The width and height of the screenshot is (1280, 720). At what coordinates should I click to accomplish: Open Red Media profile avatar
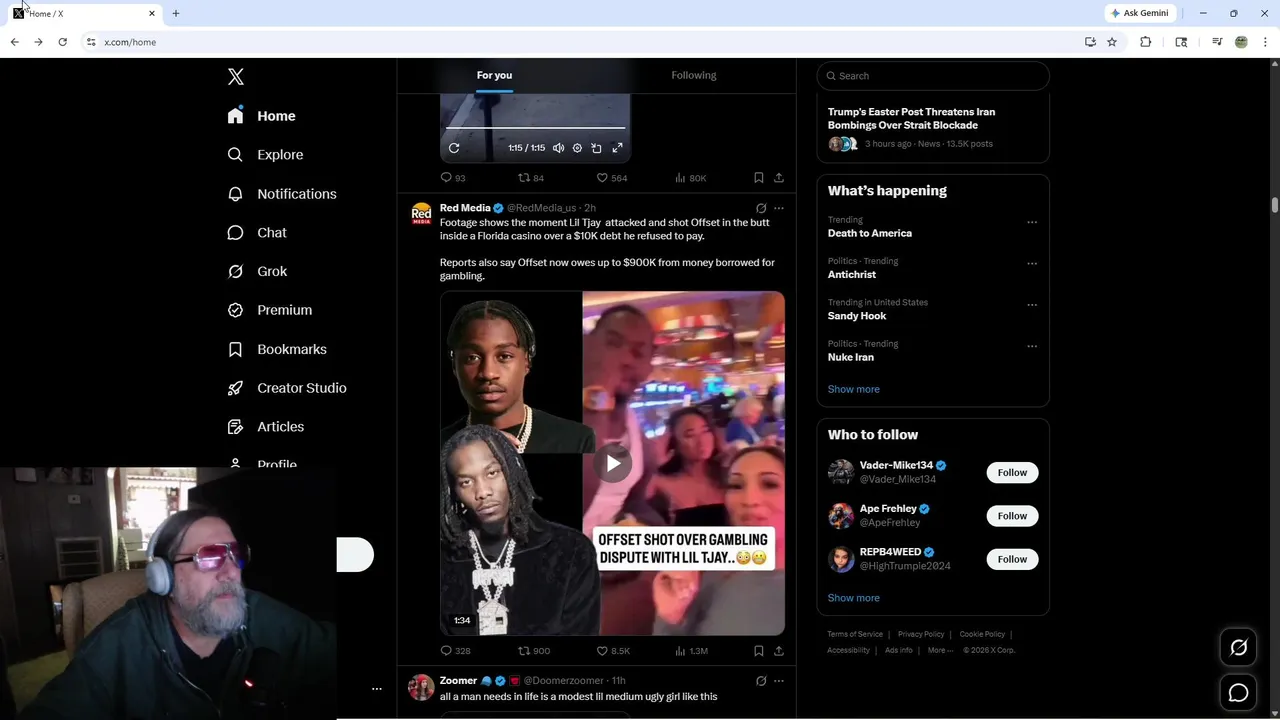tap(421, 214)
